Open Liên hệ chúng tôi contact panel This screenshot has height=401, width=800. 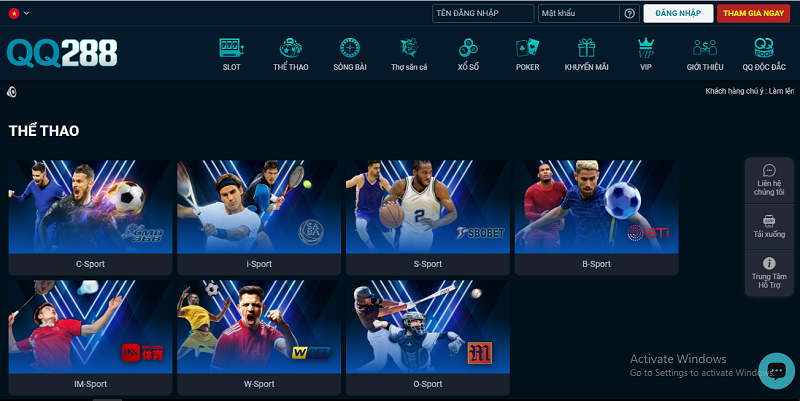click(769, 181)
